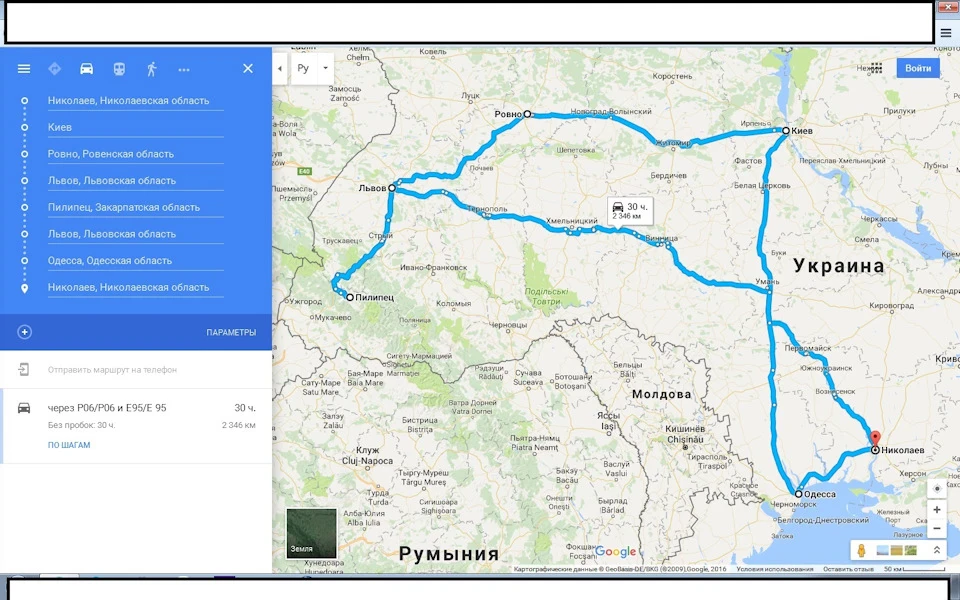Click the Google logo on map
The width and height of the screenshot is (960, 600).
click(x=615, y=551)
